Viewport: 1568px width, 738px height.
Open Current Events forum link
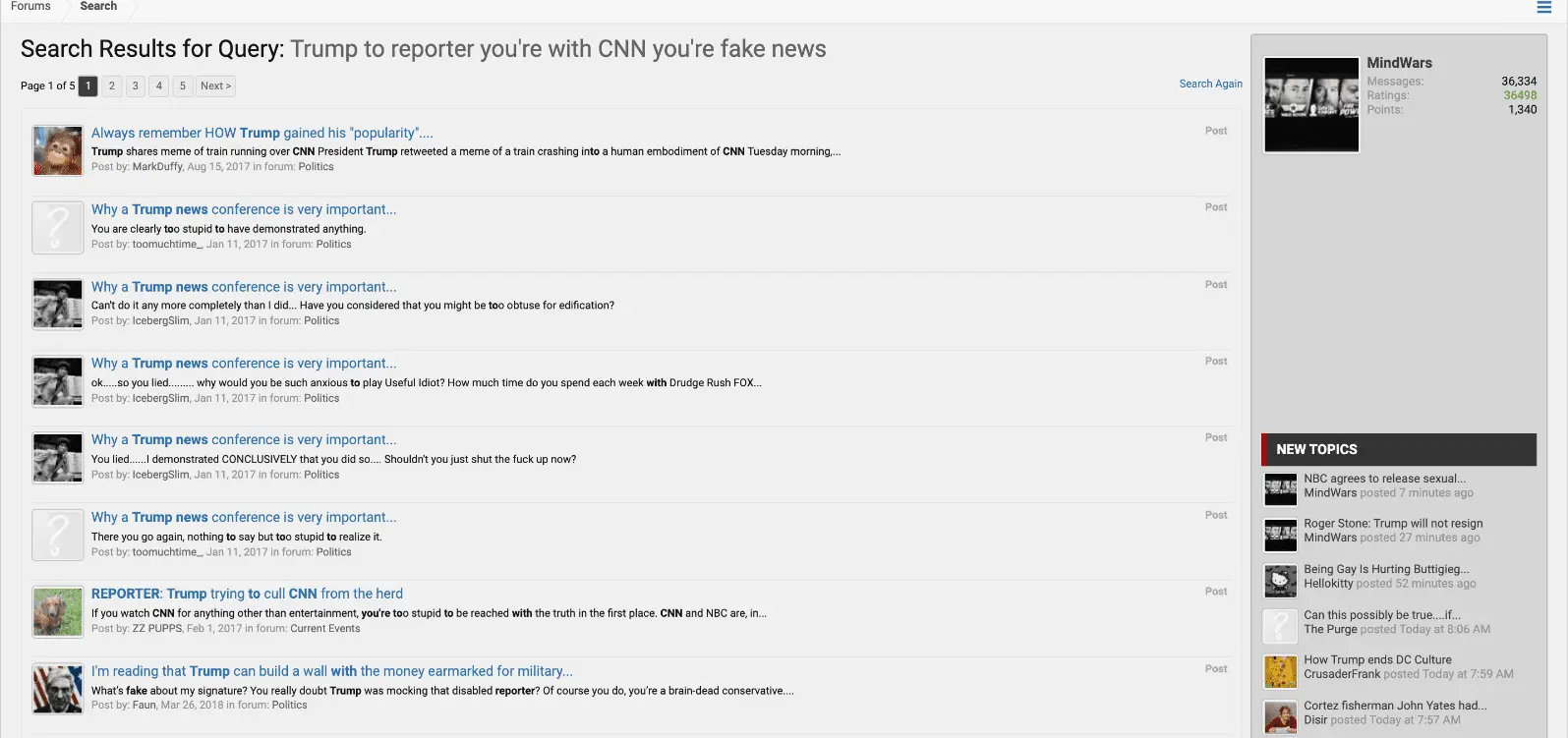point(325,629)
